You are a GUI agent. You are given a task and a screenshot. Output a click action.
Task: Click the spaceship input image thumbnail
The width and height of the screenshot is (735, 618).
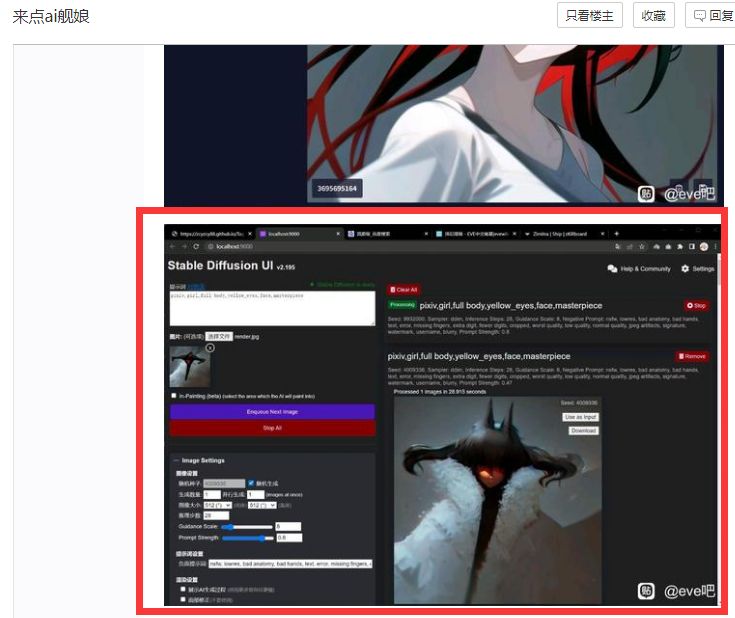click(190, 367)
